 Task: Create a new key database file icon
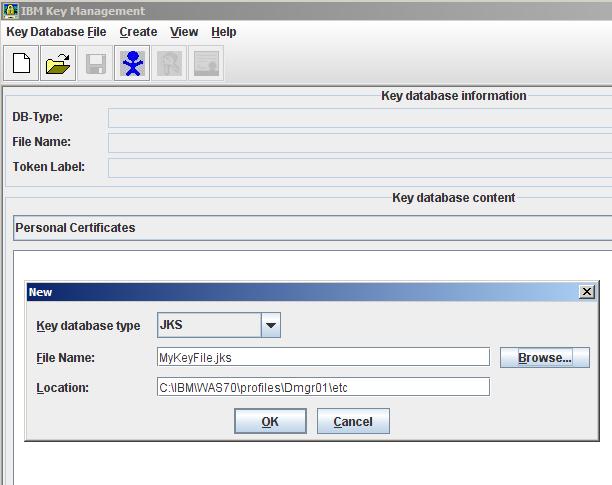[21, 63]
